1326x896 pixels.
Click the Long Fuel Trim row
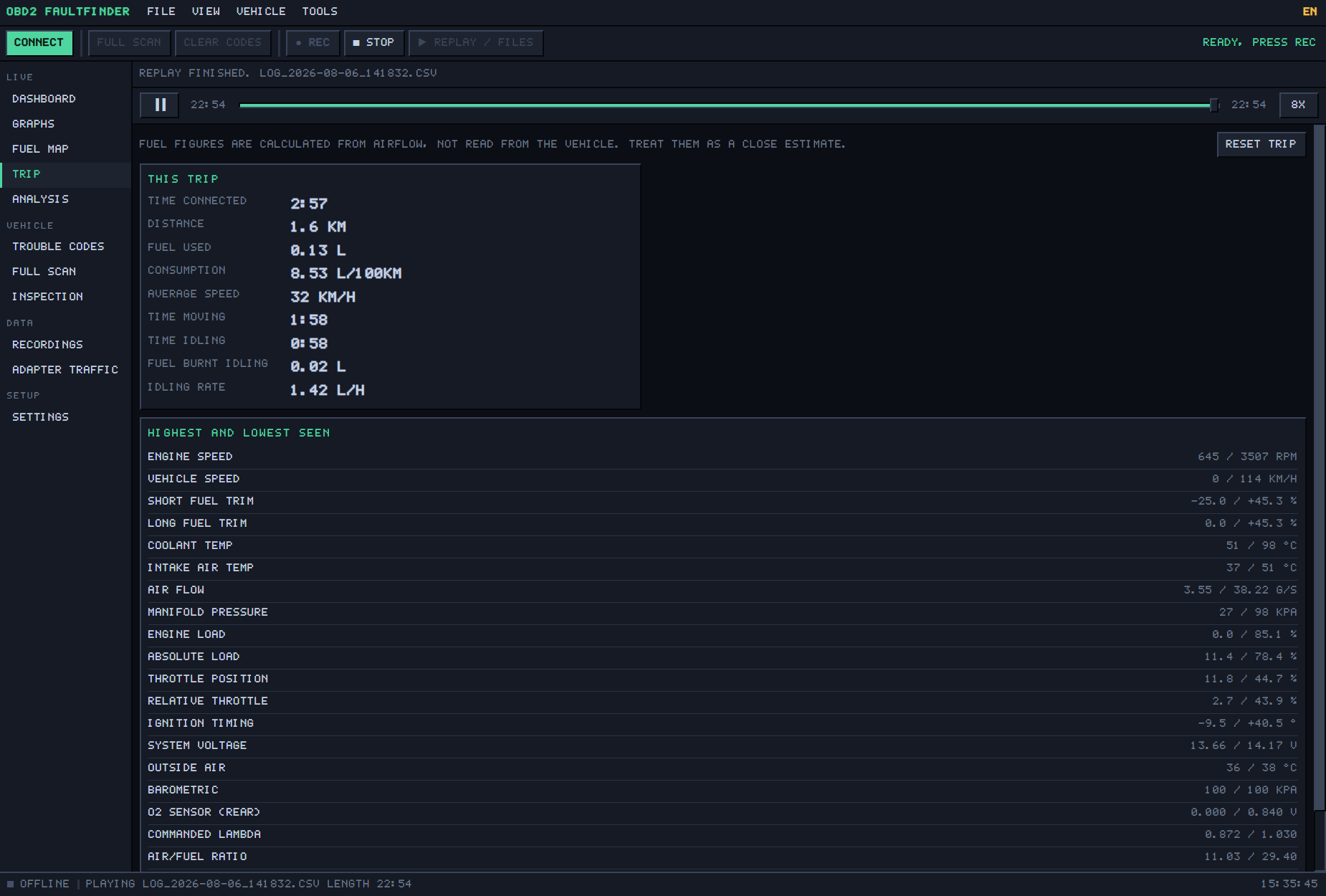coord(722,523)
